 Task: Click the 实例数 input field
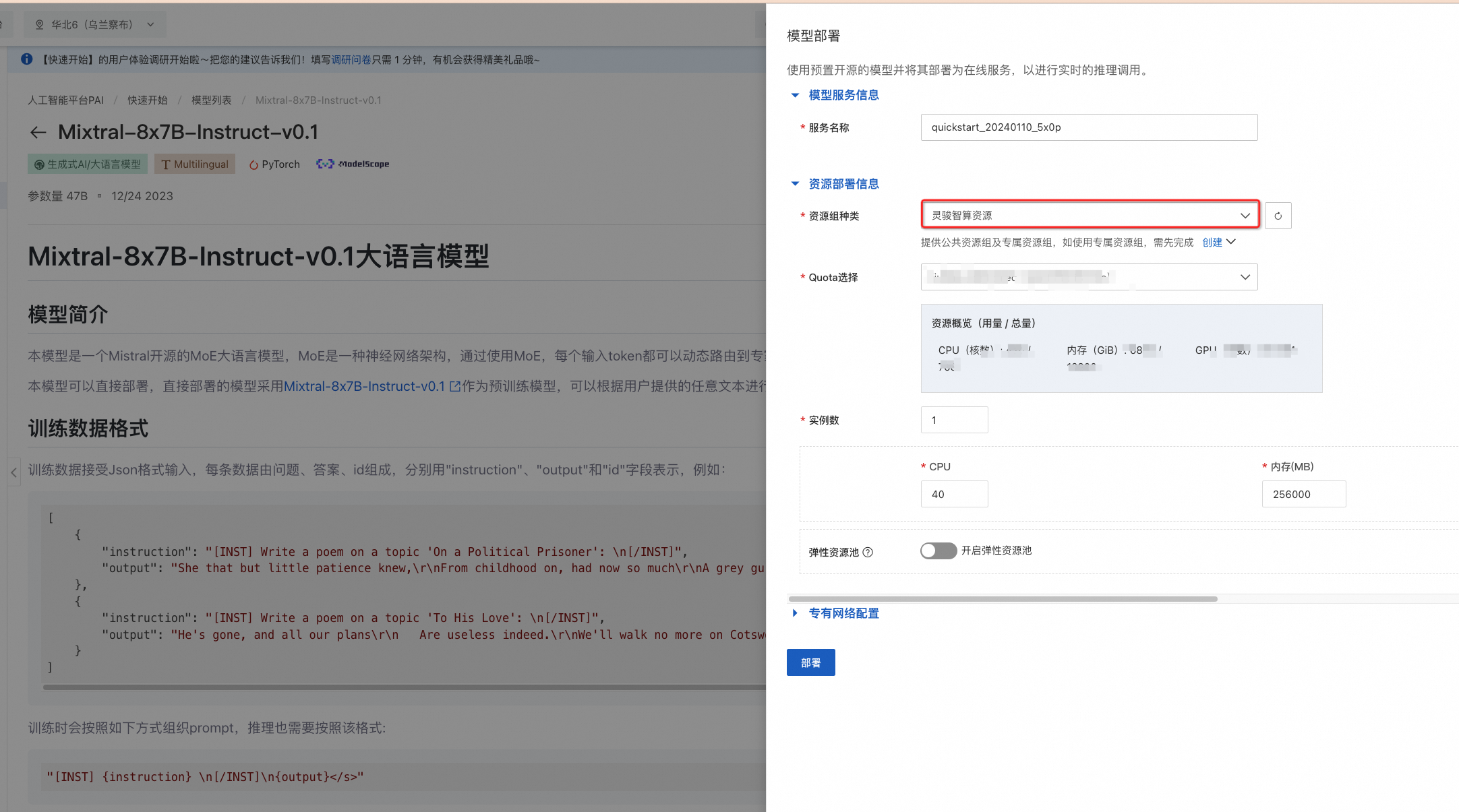click(x=955, y=420)
